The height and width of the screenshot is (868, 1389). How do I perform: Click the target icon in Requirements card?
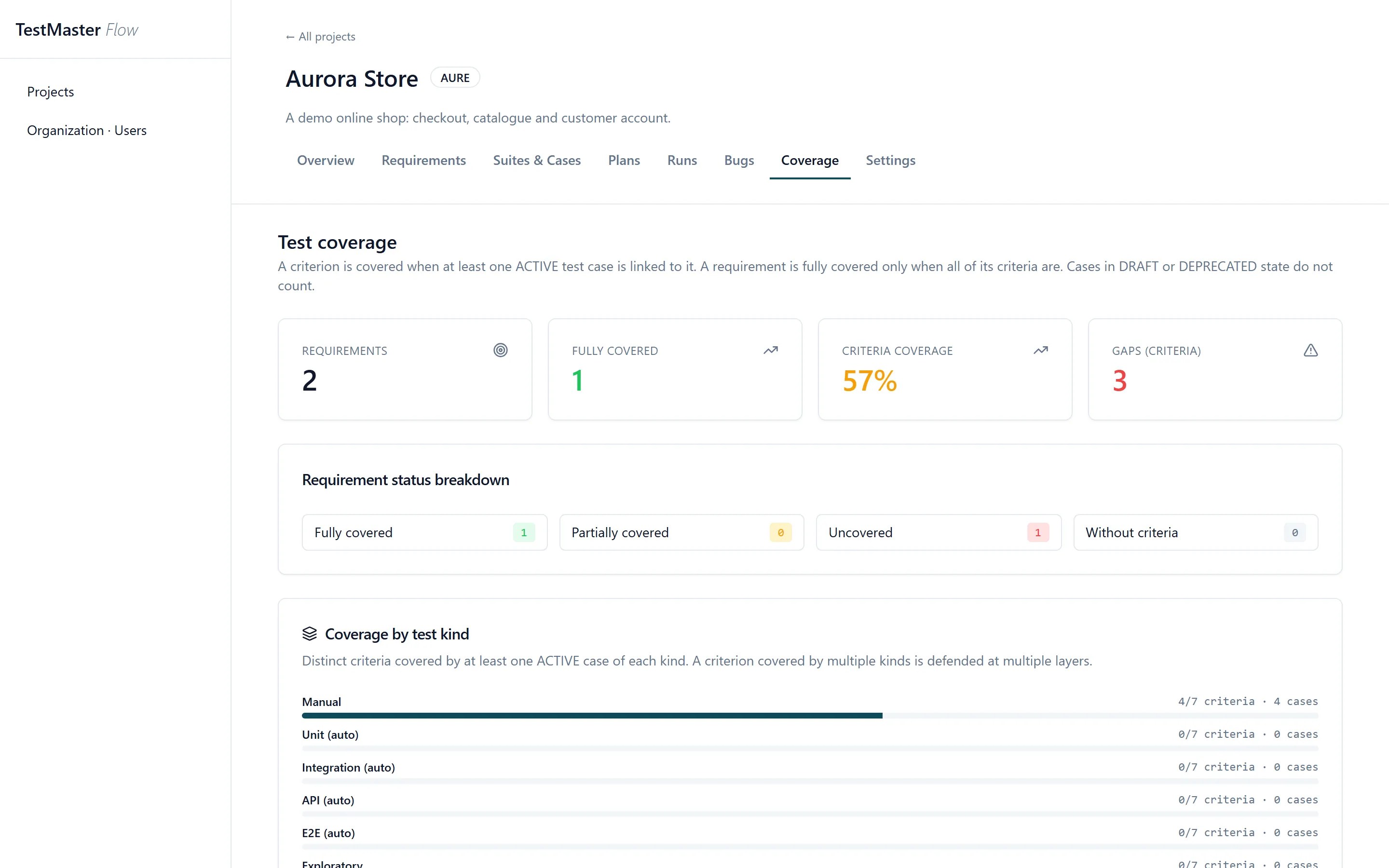pyautogui.click(x=501, y=350)
